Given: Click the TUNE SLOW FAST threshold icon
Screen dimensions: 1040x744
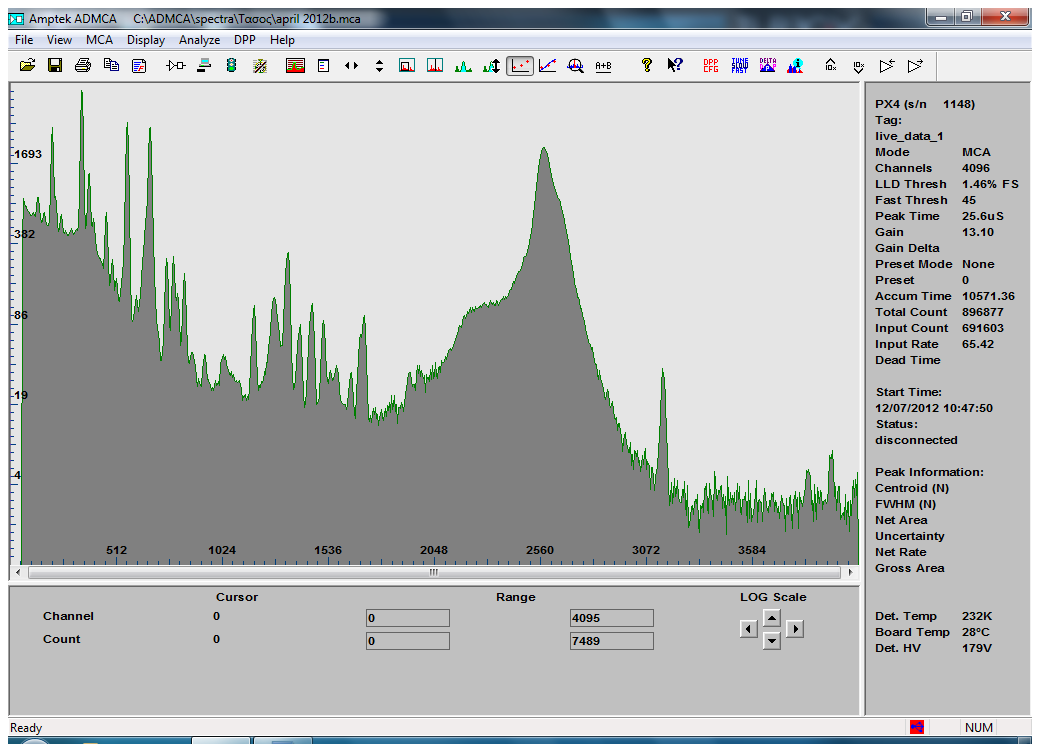Looking at the screenshot, I should pyautogui.click(x=740, y=65).
